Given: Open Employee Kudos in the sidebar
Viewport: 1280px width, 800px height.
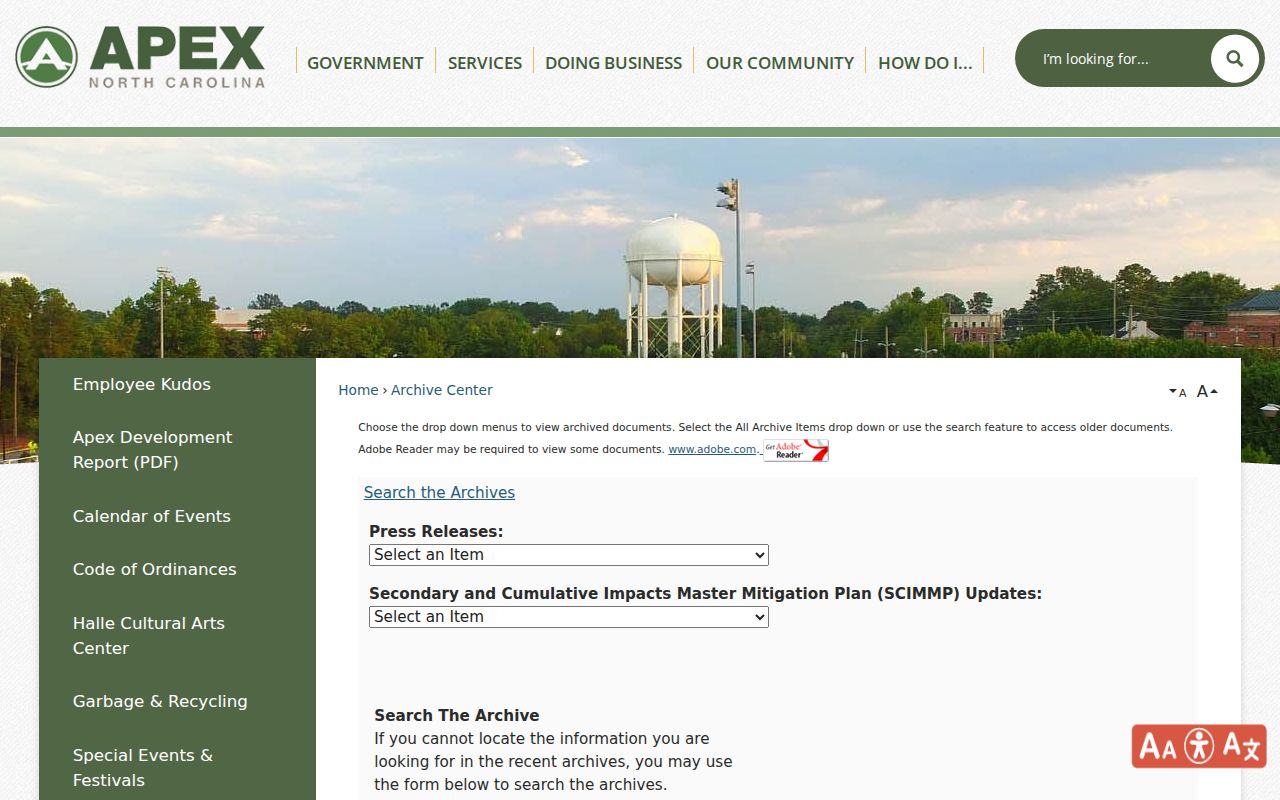Looking at the screenshot, I should point(142,384).
